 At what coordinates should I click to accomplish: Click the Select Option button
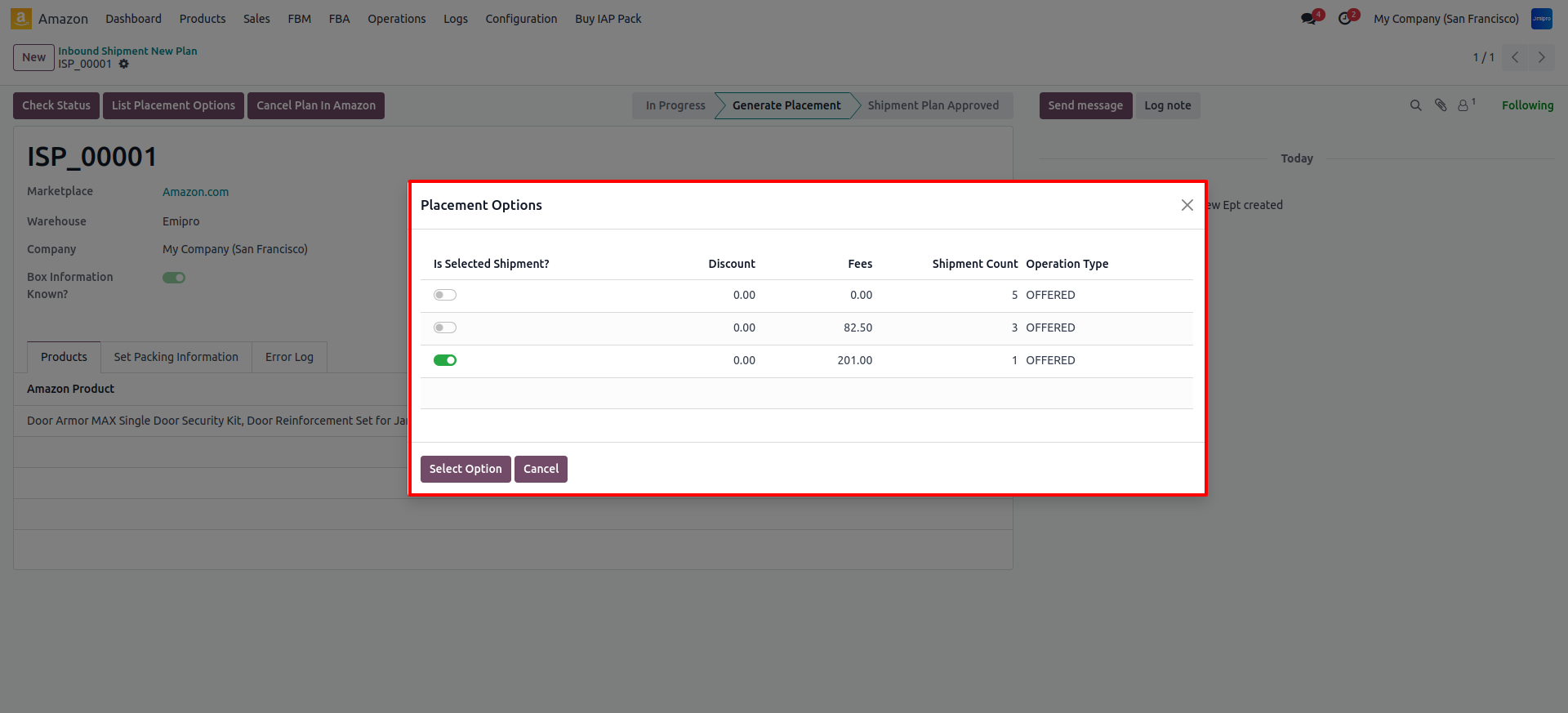[465, 469]
